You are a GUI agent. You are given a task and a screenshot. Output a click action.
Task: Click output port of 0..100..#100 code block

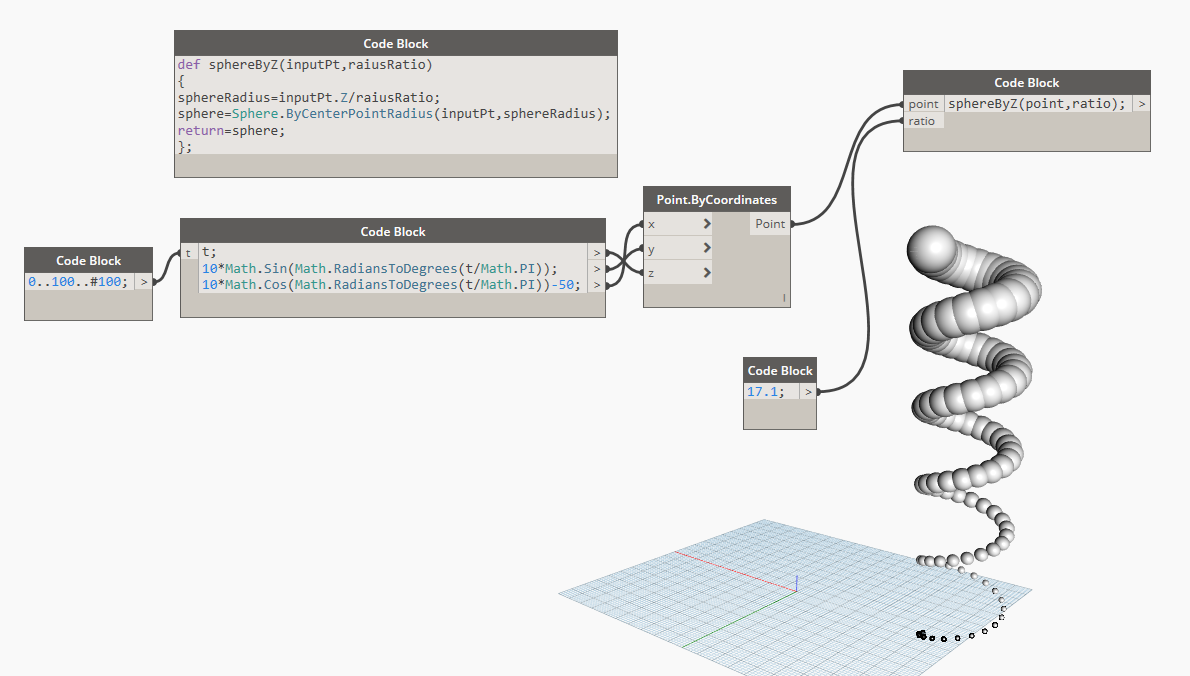143,281
